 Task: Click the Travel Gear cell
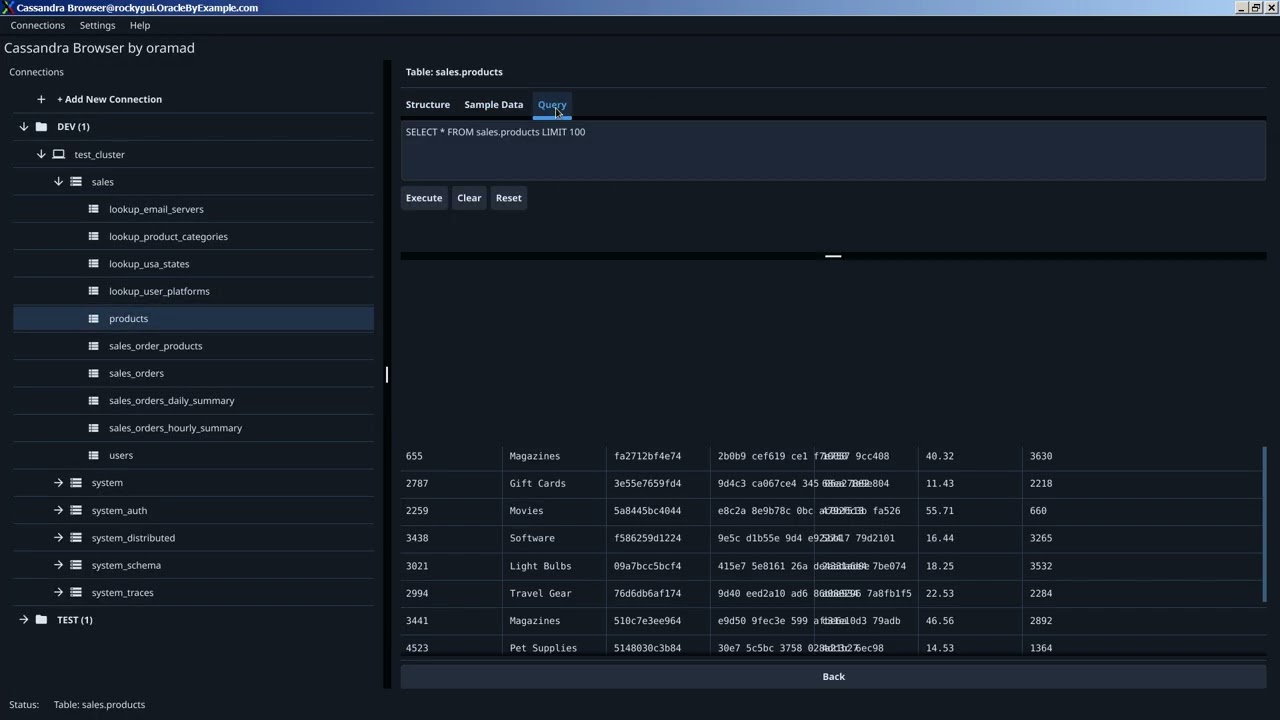[541, 593]
